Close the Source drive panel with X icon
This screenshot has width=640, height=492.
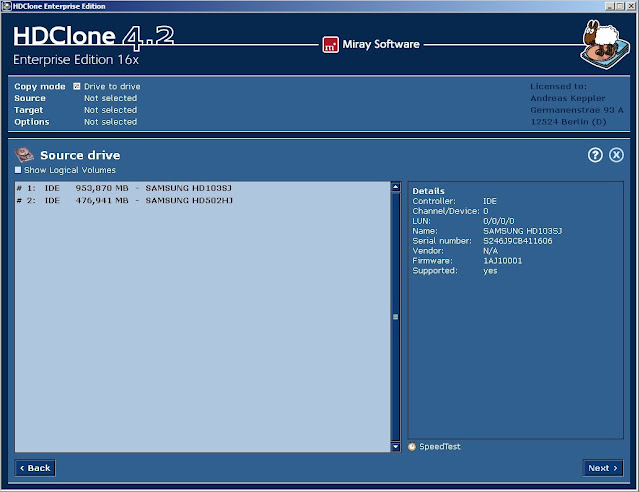click(x=616, y=155)
